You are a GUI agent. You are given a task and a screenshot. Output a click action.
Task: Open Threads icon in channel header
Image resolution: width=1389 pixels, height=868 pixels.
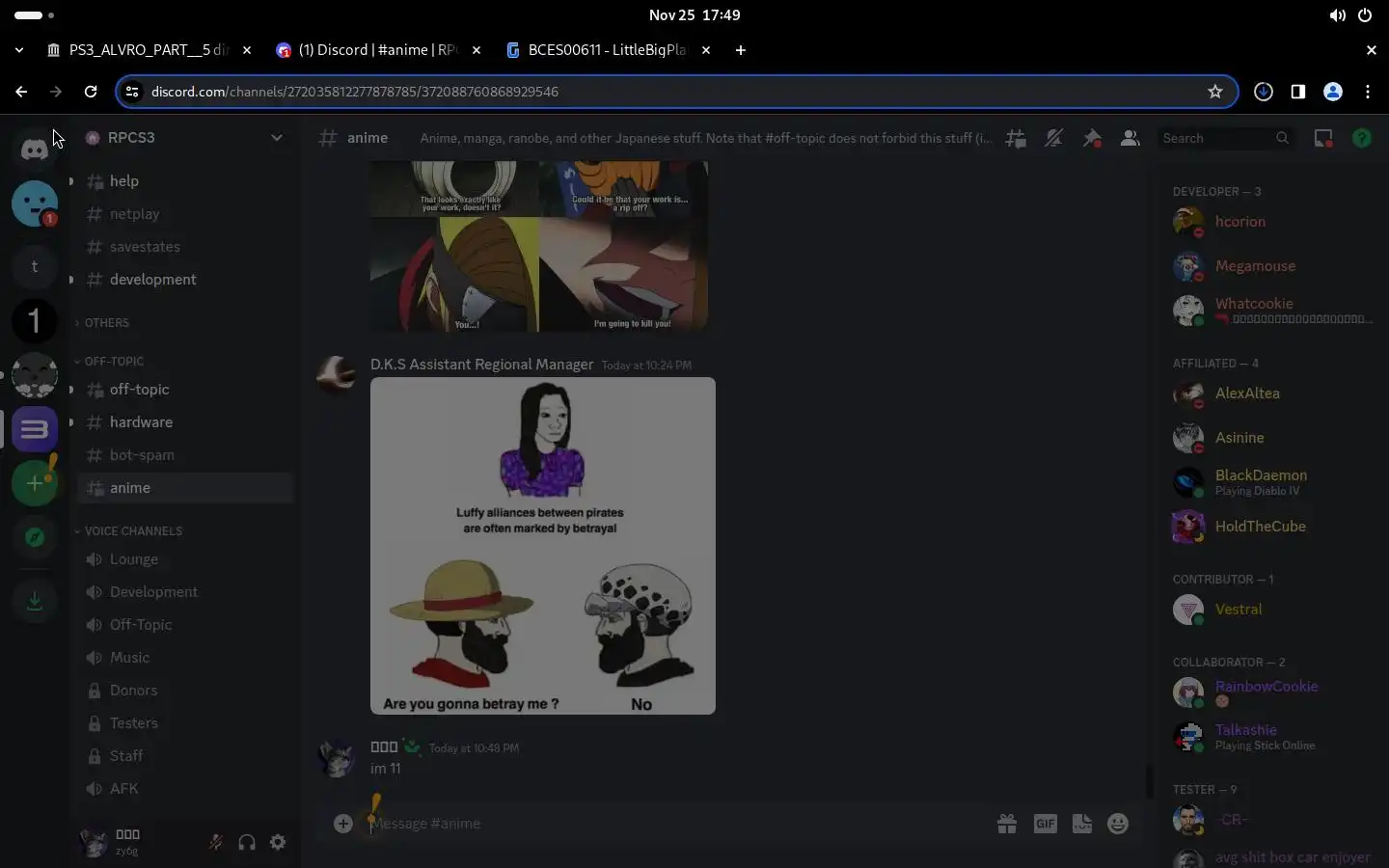pos(1016,138)
